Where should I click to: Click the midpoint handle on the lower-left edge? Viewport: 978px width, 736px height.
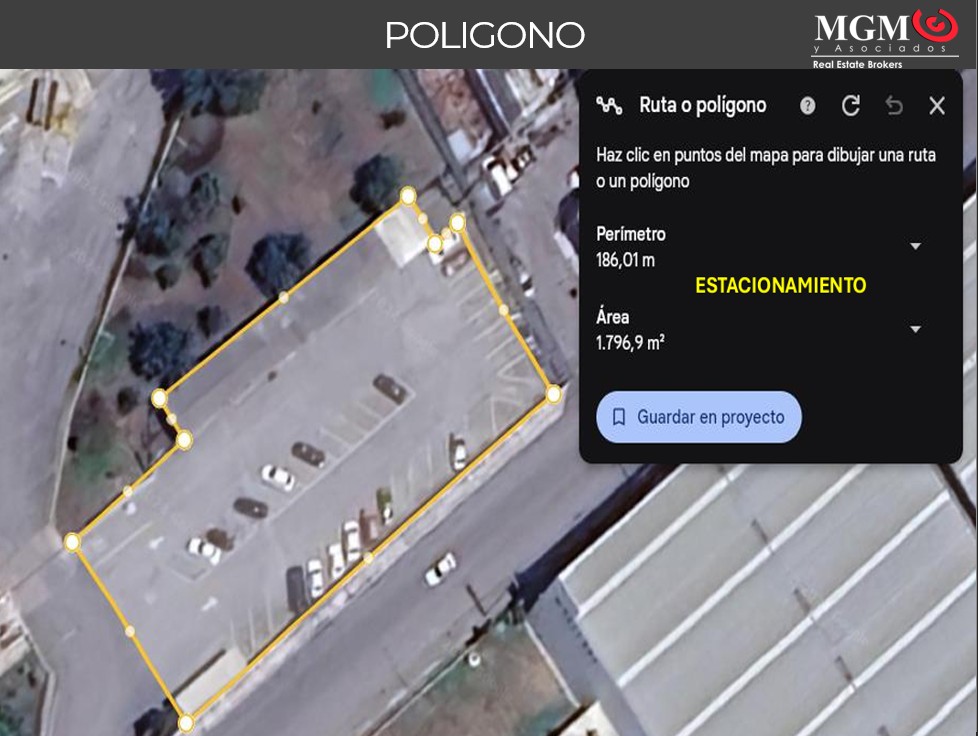point(129,631)
